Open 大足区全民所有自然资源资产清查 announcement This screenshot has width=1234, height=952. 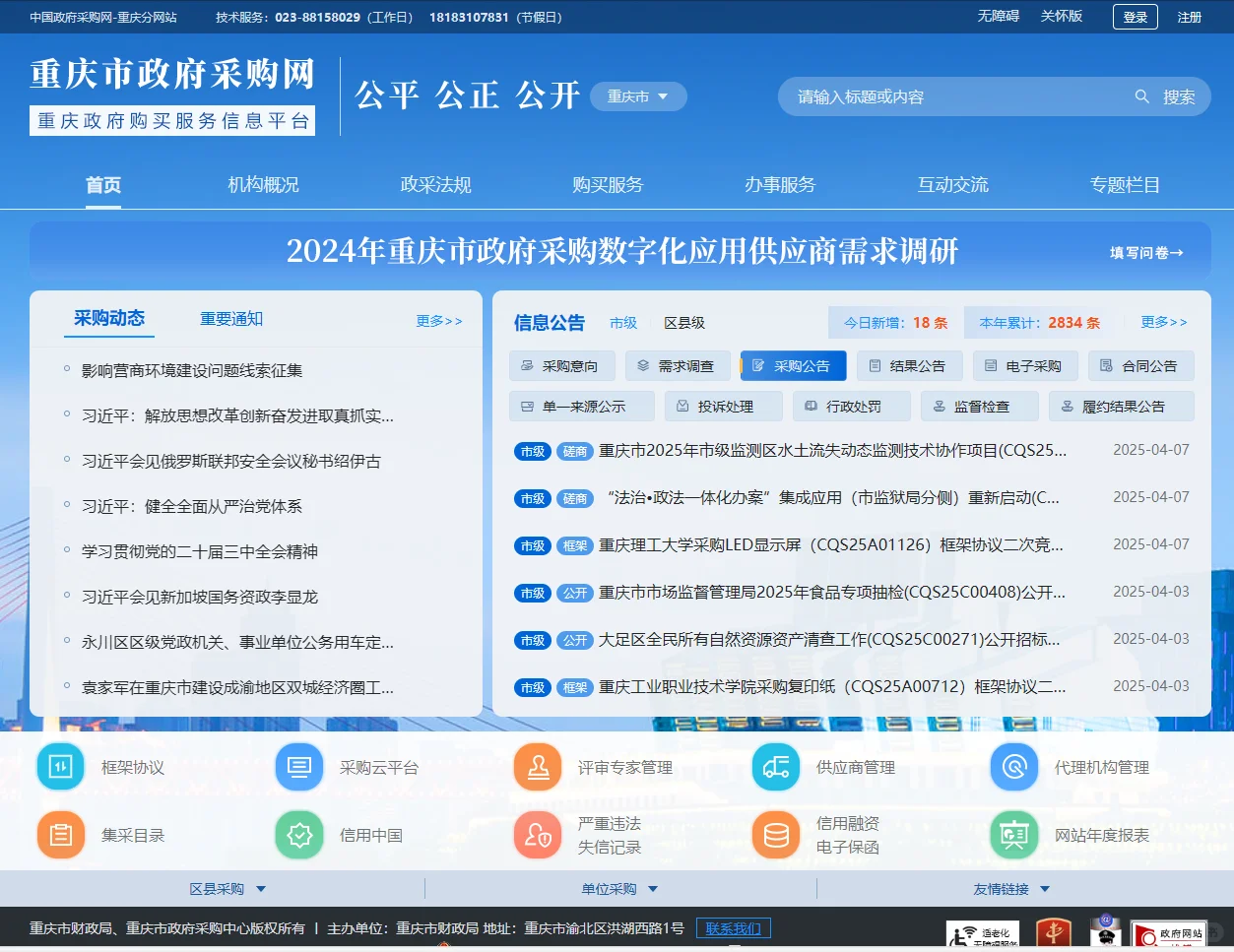(x=829, y=639)
